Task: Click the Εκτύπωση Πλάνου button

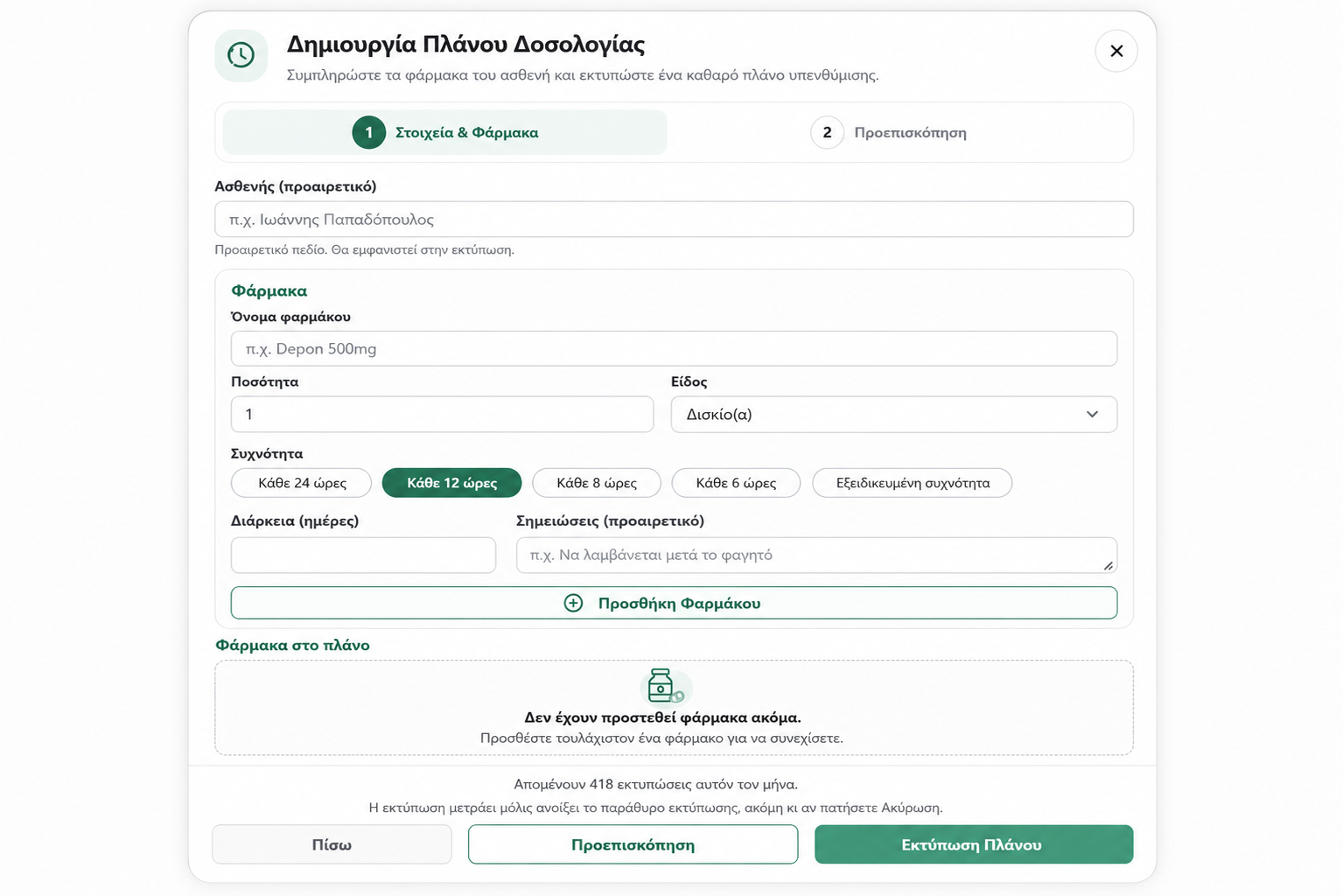Action: pos(974,844)
